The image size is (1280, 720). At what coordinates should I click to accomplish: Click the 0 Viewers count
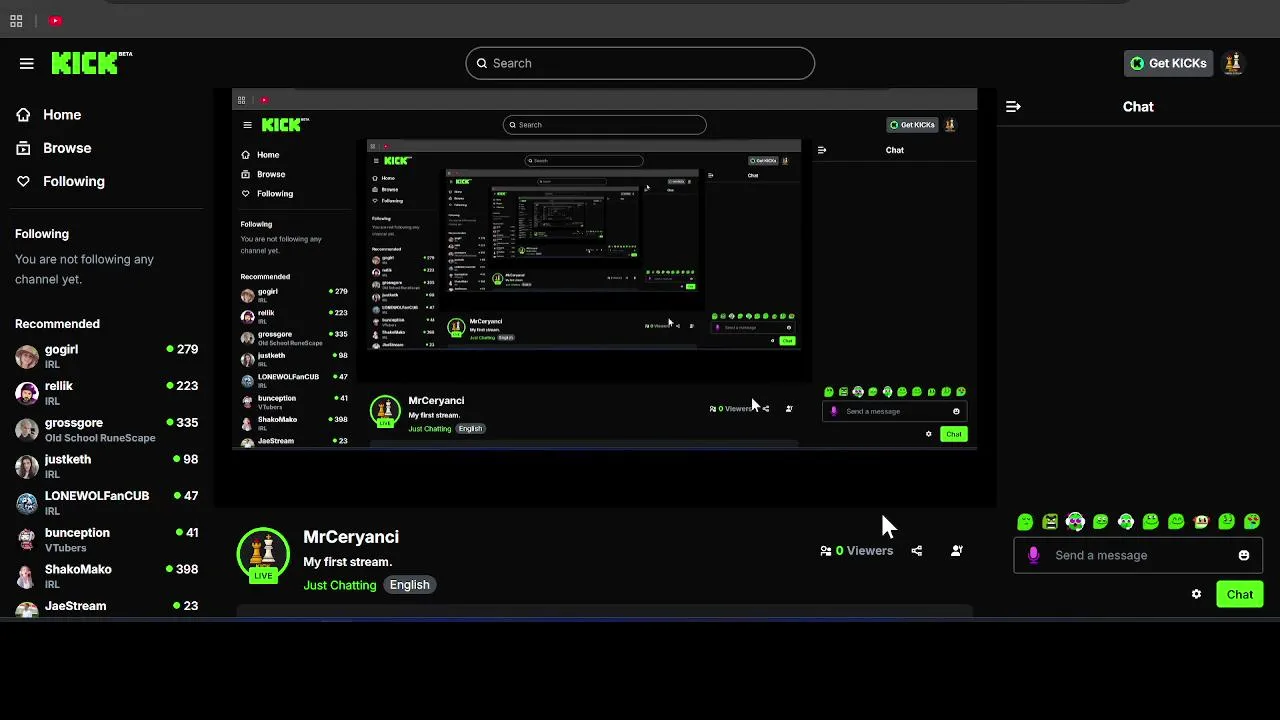[857, 551]
